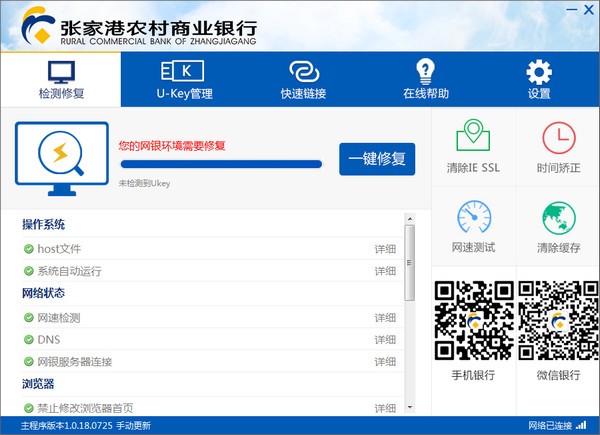This screenshot has height=435, width=600.
Task: Open 详细 for 禁止修改浏览器首页
Action: [385, 408]
